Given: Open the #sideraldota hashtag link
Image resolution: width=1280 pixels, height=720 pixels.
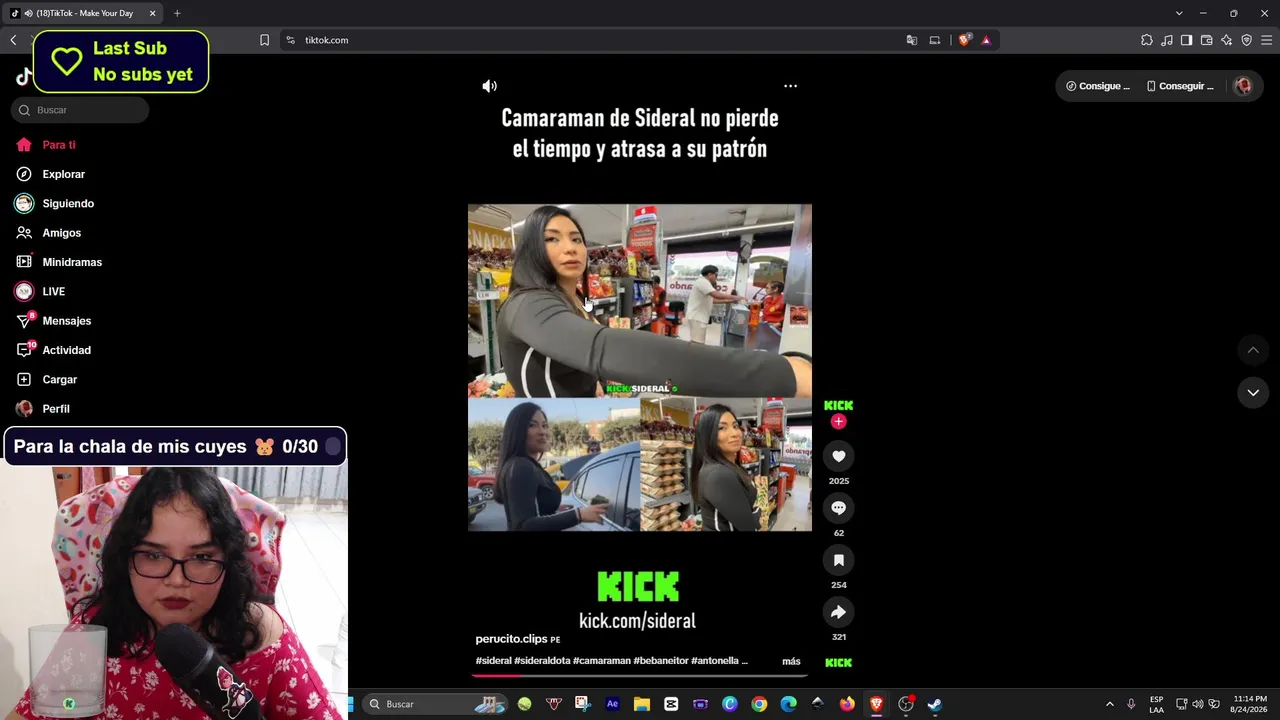Looking at the screenshot, I should (542, 661).
